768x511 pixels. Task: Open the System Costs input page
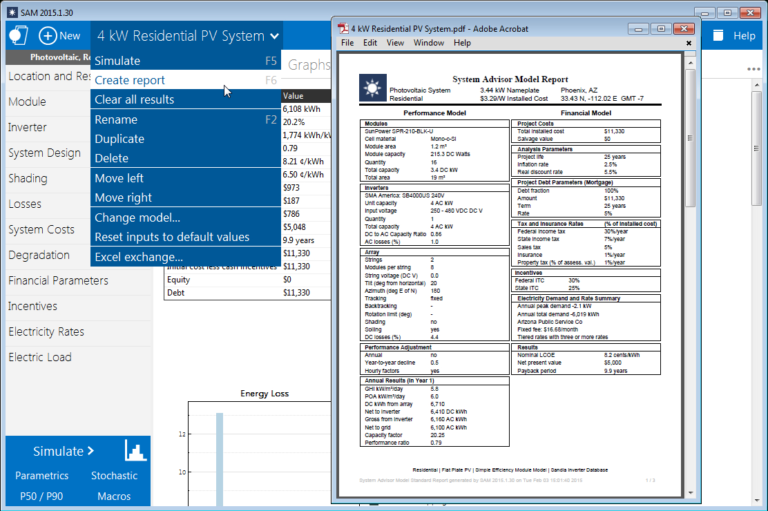(x=41, y=230)
